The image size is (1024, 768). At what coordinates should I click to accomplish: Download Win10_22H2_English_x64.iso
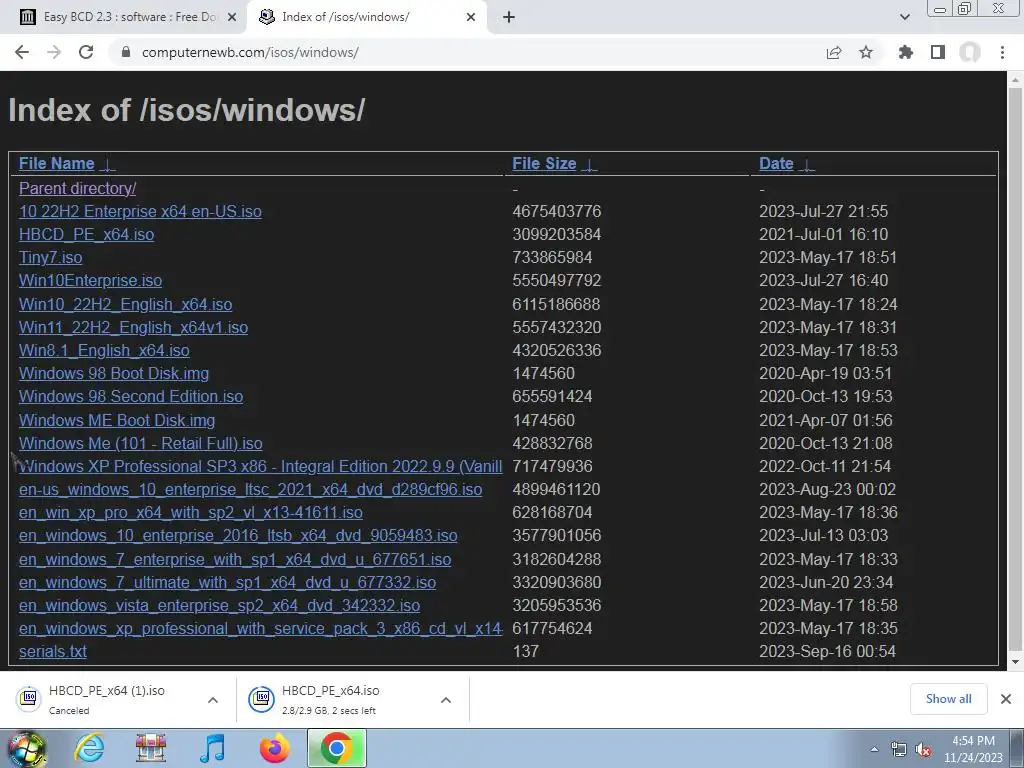point(125,304)
